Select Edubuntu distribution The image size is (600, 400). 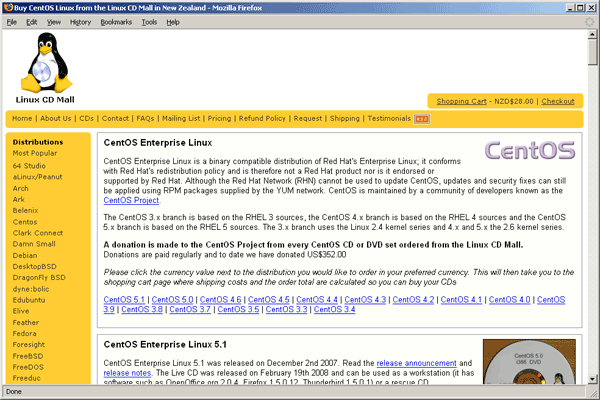pos(29,300)
